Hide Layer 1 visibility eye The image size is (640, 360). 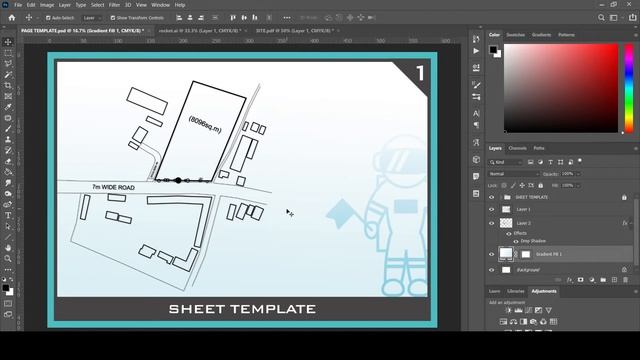click(x=491, y=209)
